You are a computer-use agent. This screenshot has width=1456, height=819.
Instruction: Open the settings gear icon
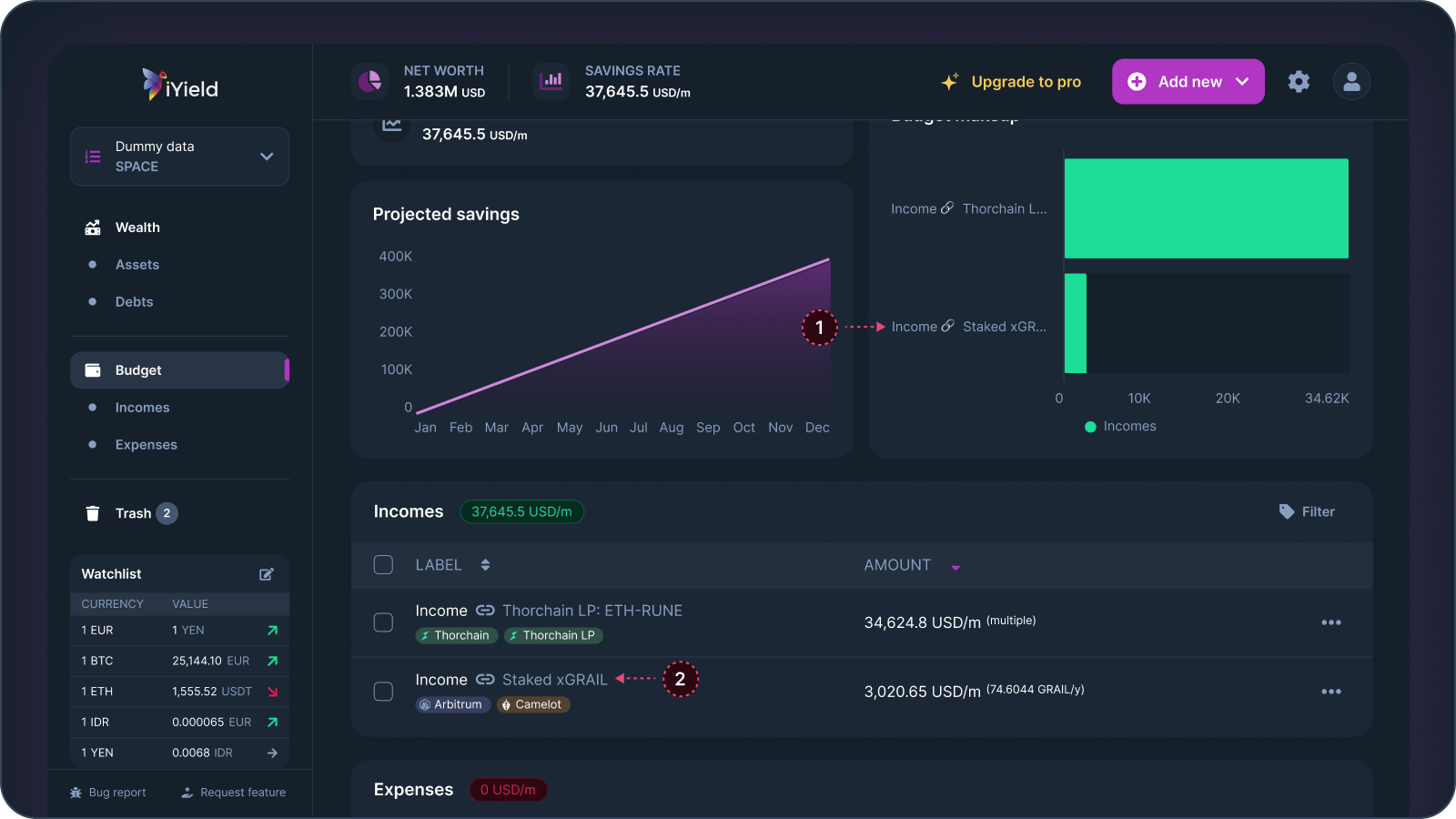[1299, 82]
